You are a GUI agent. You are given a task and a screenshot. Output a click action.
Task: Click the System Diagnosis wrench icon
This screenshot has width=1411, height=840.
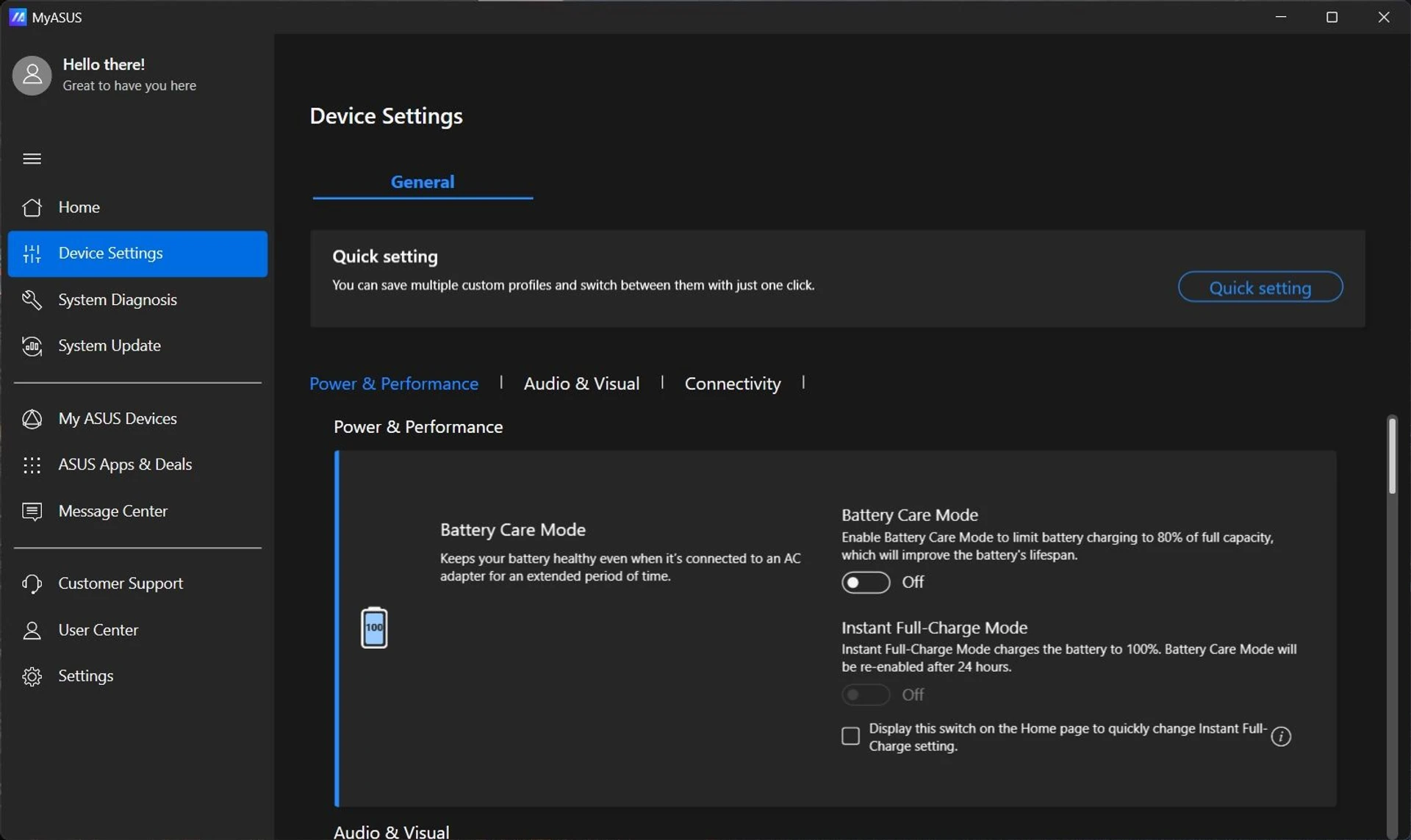[32, 300]
